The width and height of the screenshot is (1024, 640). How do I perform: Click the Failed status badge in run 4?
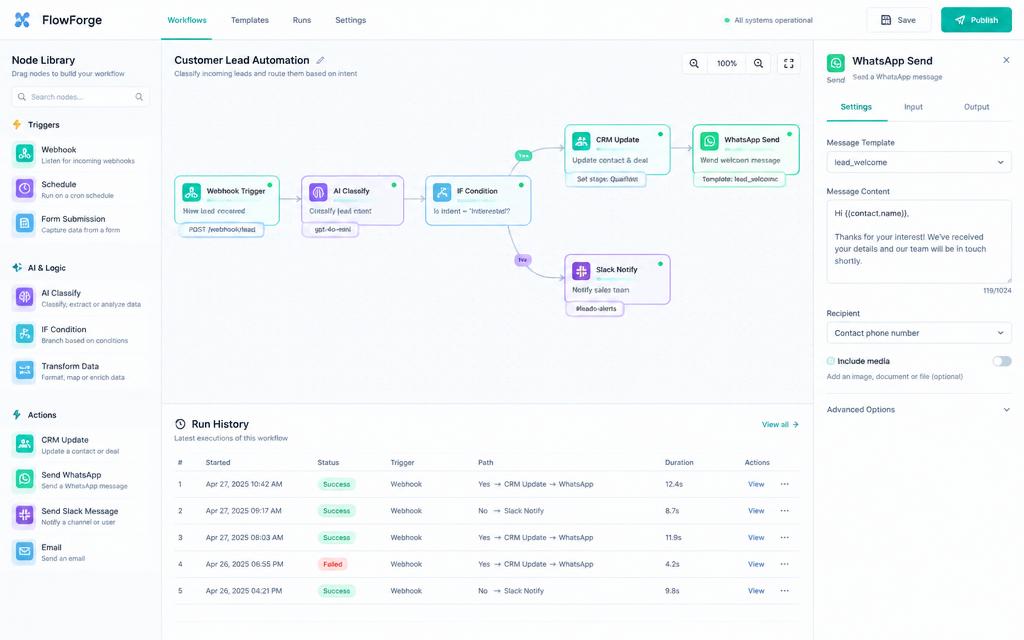click(x=332, y=564)
